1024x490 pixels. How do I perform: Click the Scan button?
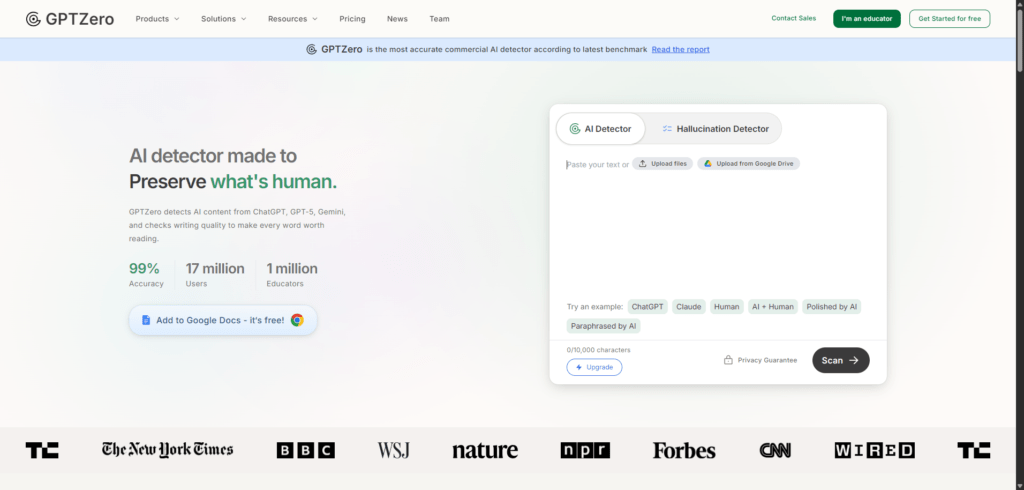pos(840,360)
